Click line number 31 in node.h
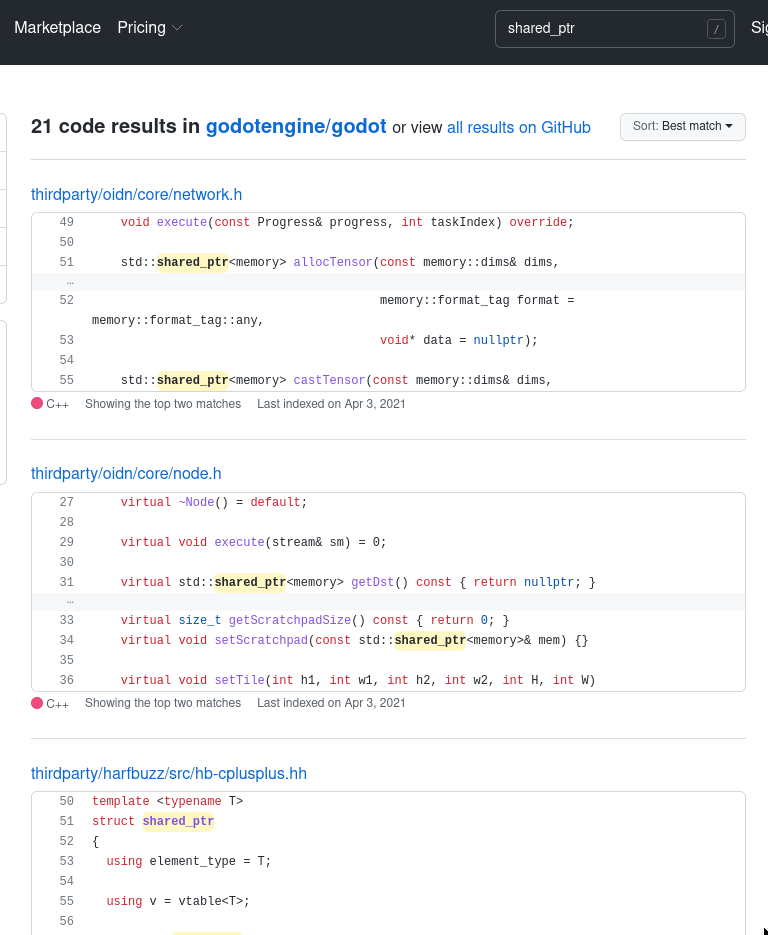Screen dimensions: 768x935 coord(67,582)
